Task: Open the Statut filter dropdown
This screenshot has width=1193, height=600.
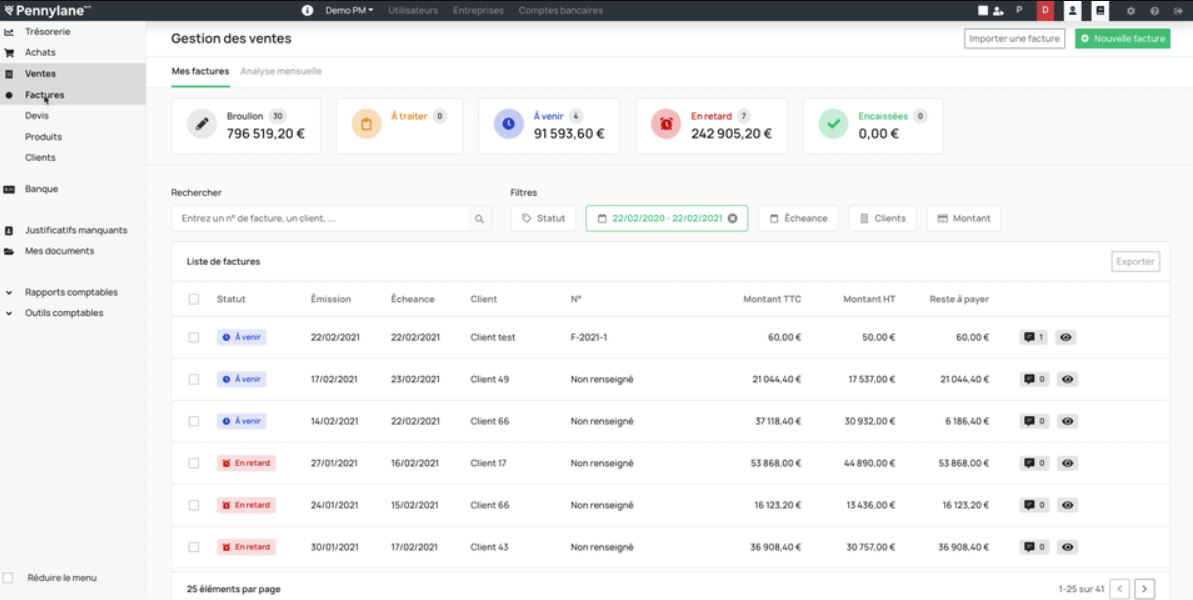Action: tap(543, 218)
